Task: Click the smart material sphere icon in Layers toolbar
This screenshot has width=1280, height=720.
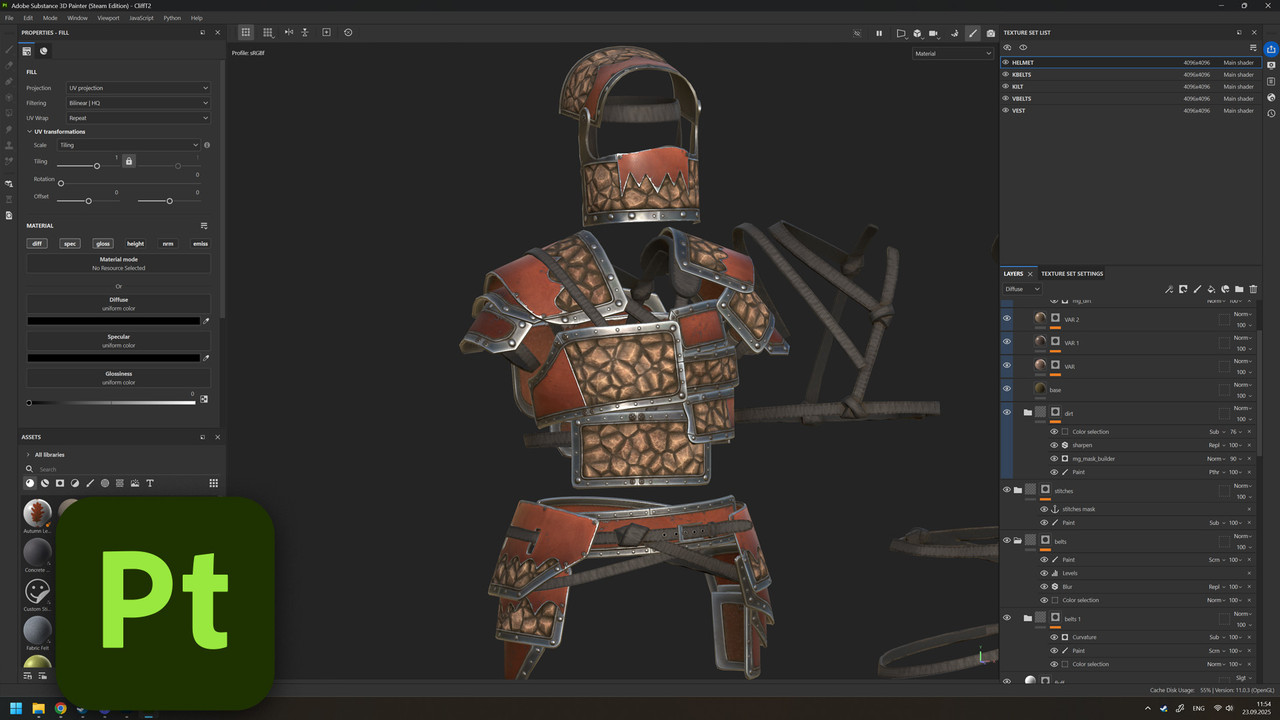Action: click(x=1225, y=289)
